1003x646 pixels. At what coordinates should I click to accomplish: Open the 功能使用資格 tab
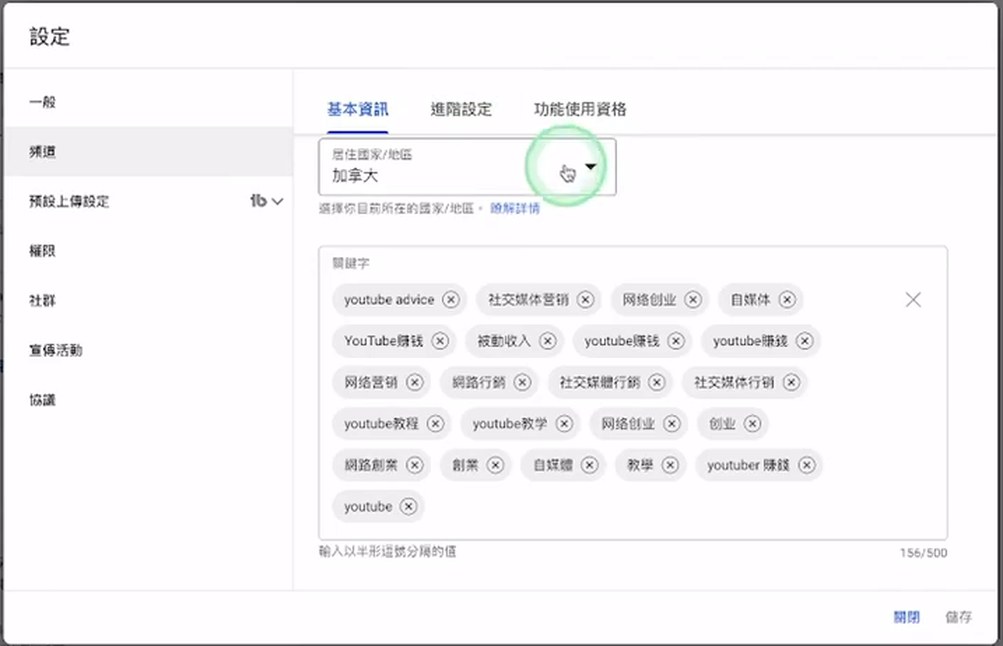pyautogui.click(x=580, y=109)
